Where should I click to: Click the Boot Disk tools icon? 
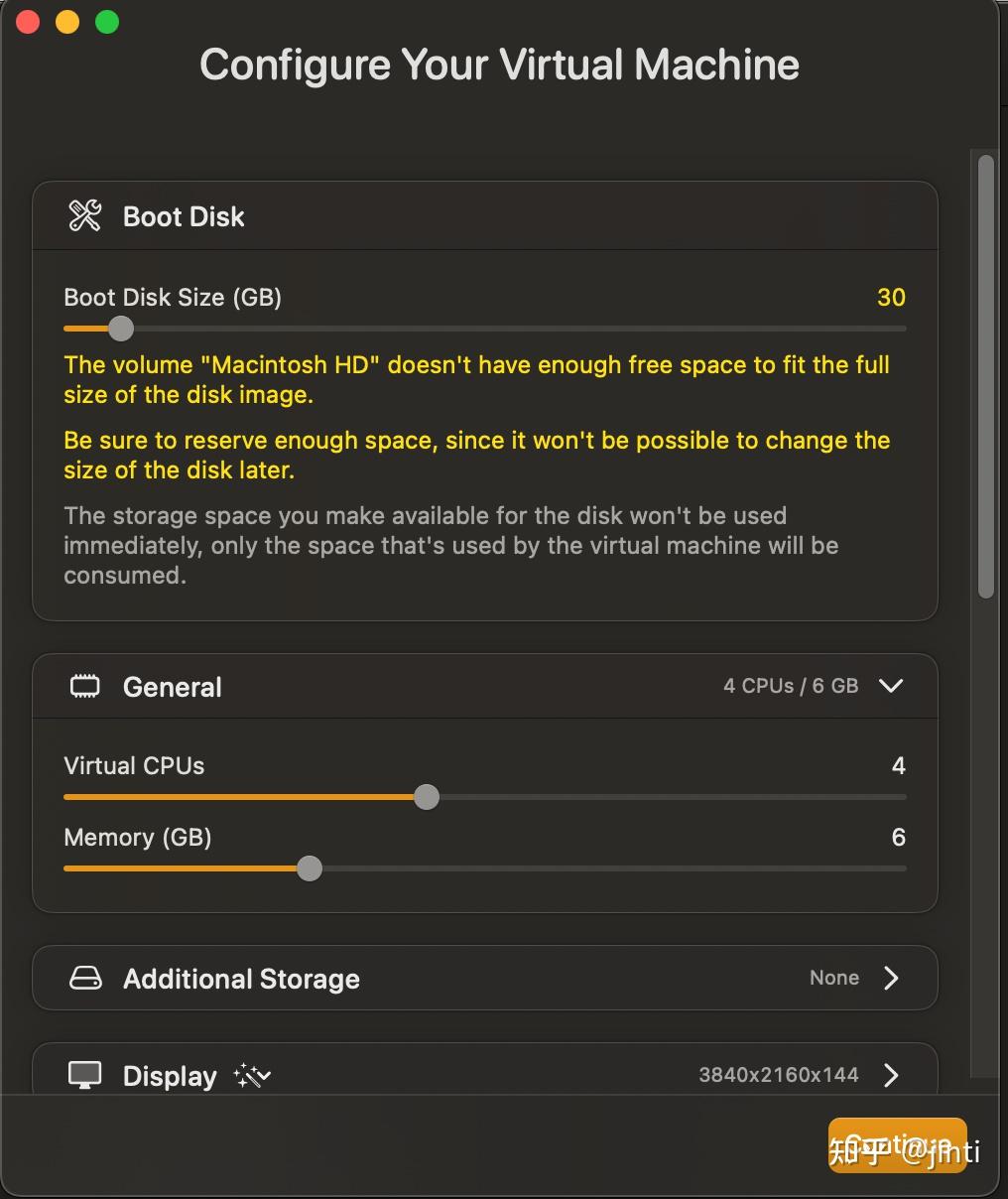(x=85, y=215)
